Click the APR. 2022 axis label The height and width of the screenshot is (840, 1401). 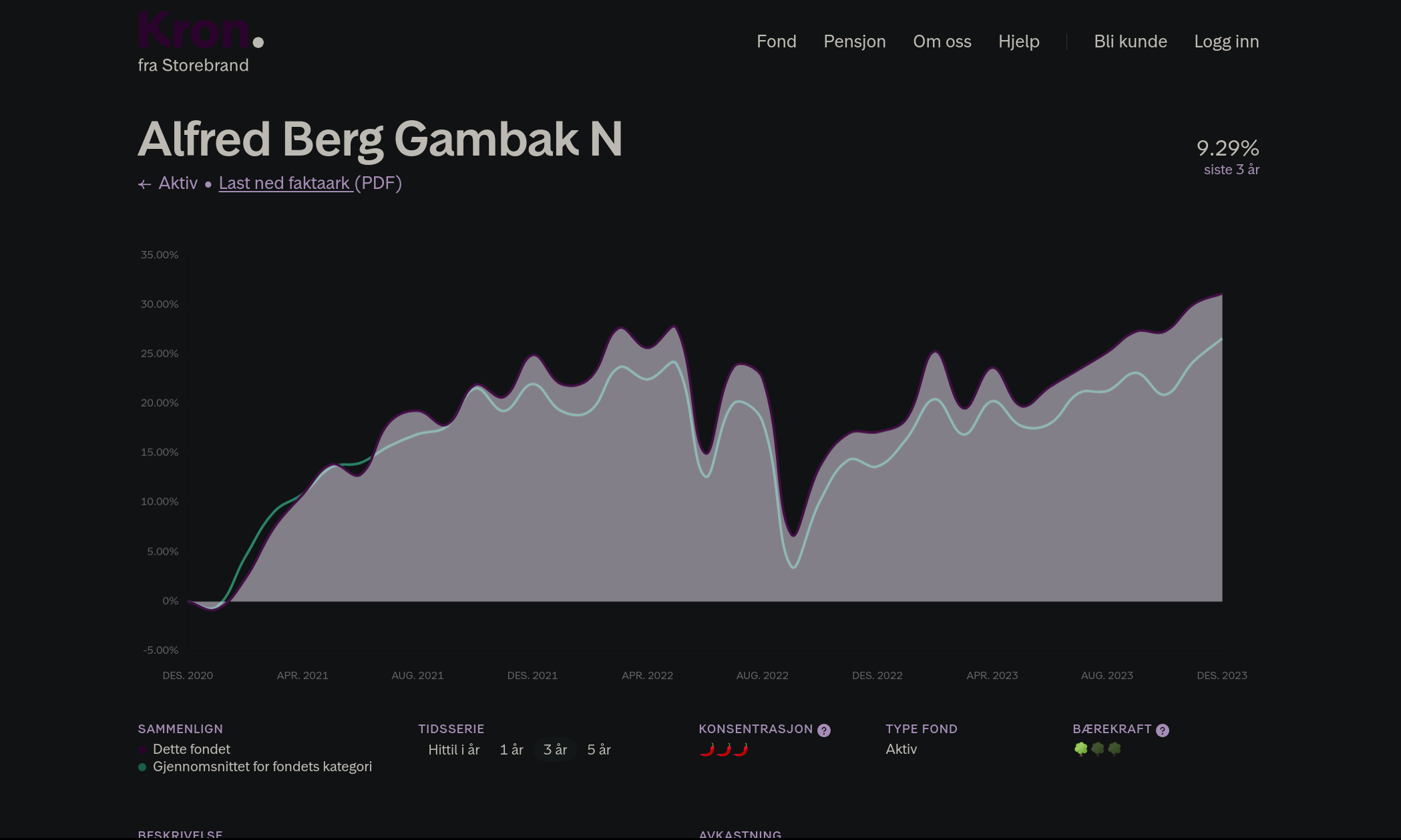coord(647,676)
